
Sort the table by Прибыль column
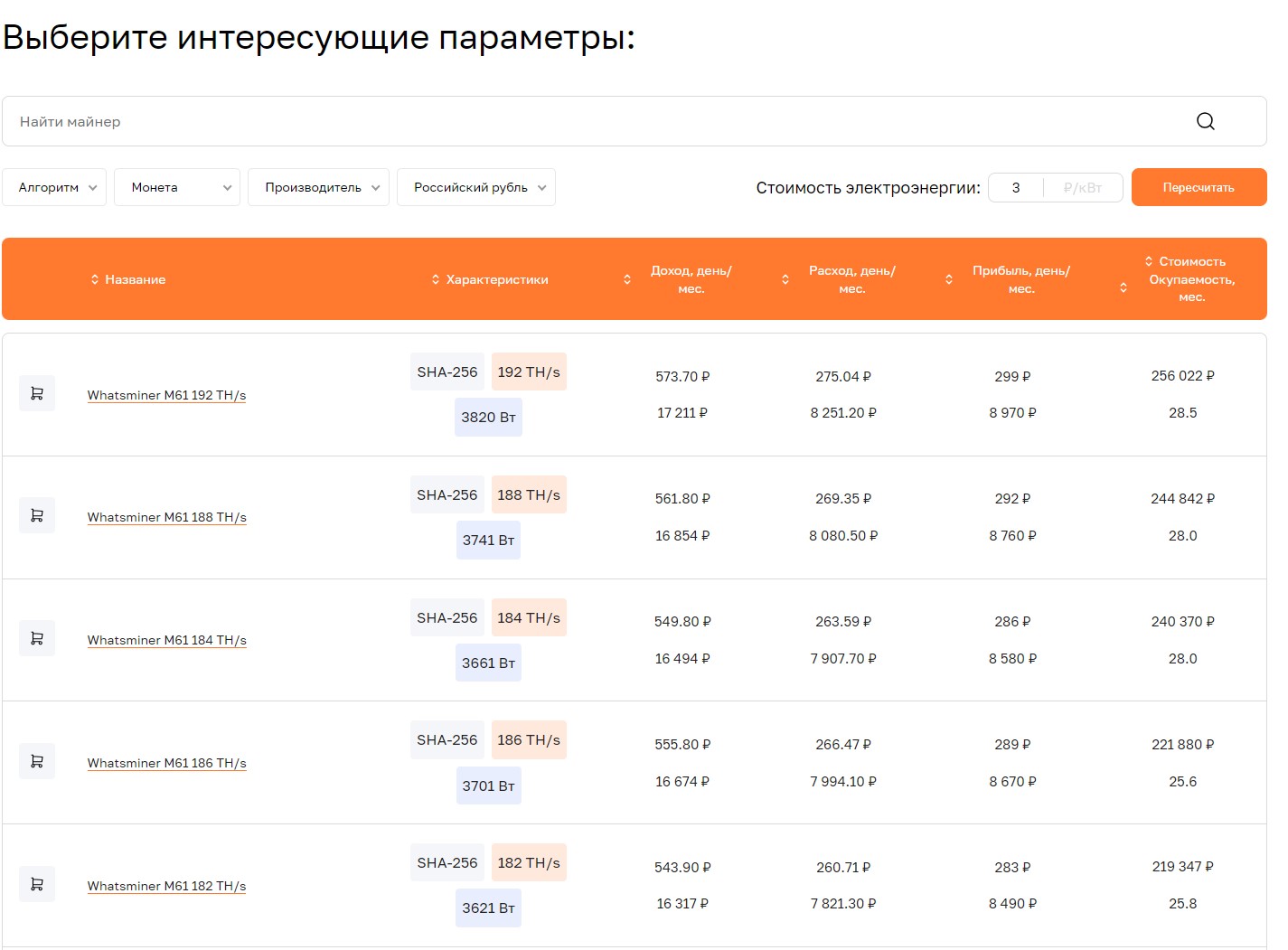click(948, 279)
